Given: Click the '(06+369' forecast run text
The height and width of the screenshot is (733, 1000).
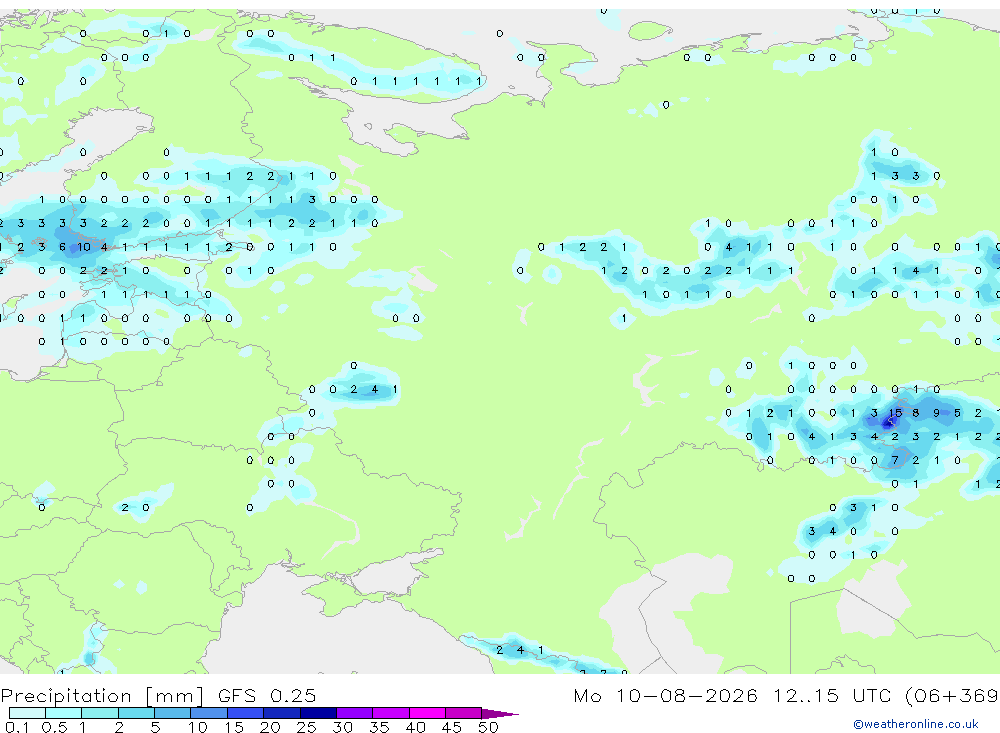Looking at the screenshot, I should pyautogui.click(x=952, y=695).
